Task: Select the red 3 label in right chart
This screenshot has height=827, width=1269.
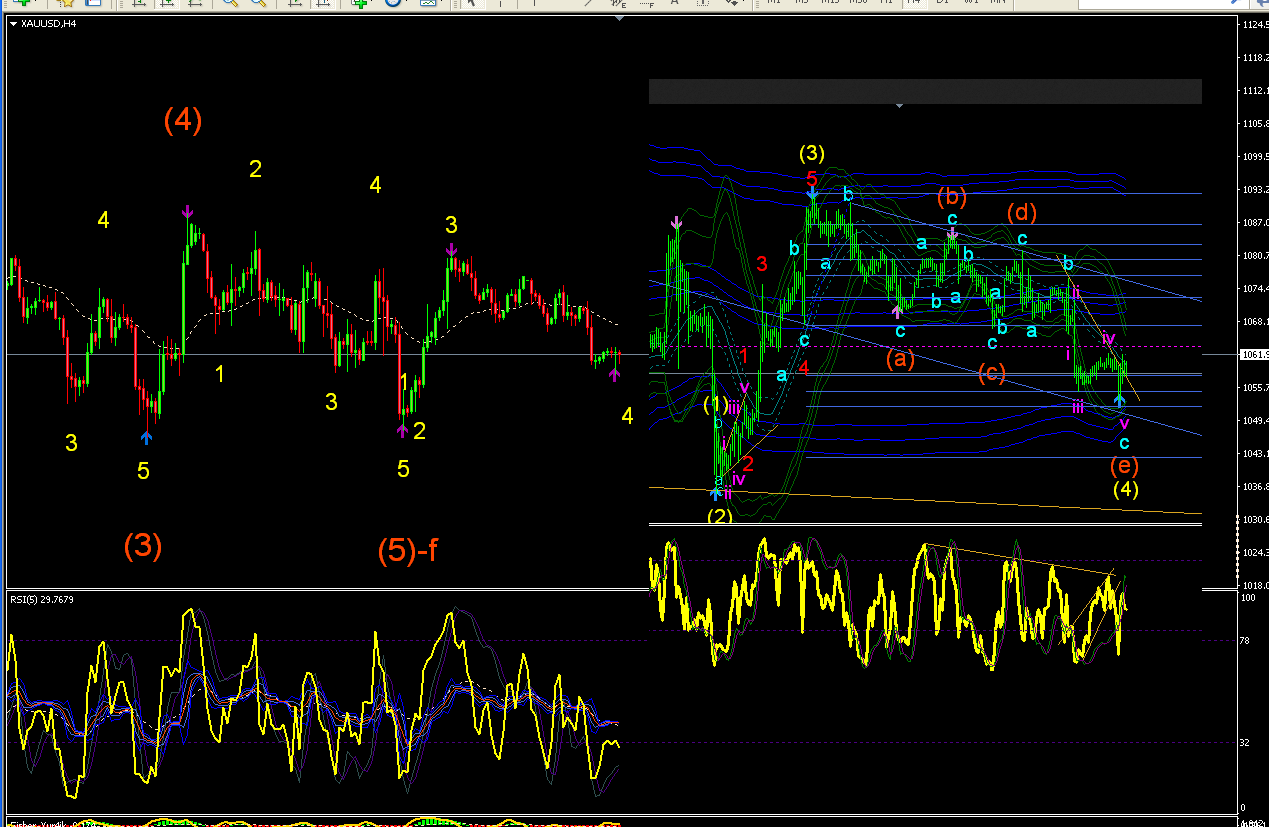Action: click(762, 264)
